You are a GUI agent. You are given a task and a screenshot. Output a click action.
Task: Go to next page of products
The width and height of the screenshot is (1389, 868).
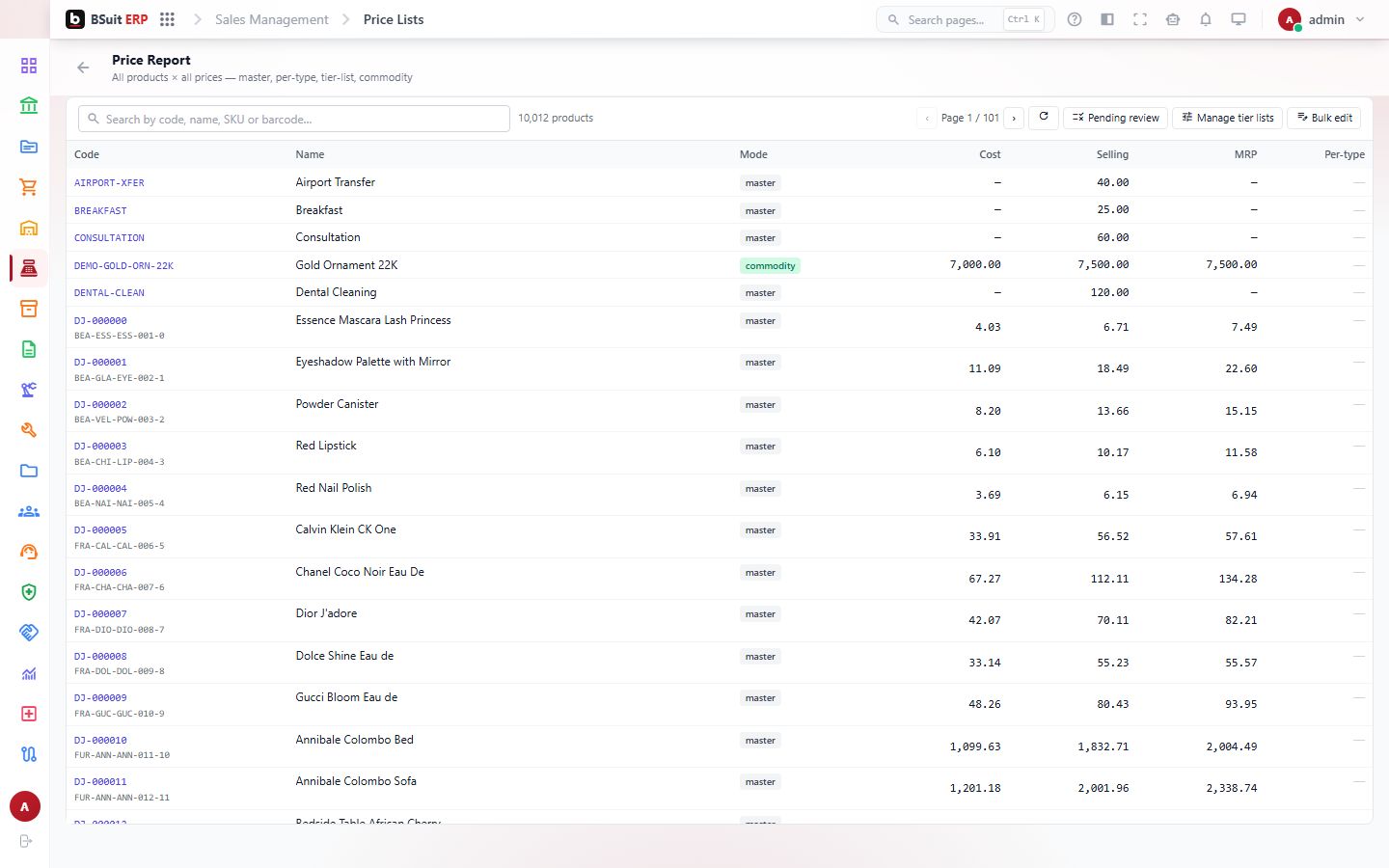coord(1014,118)
